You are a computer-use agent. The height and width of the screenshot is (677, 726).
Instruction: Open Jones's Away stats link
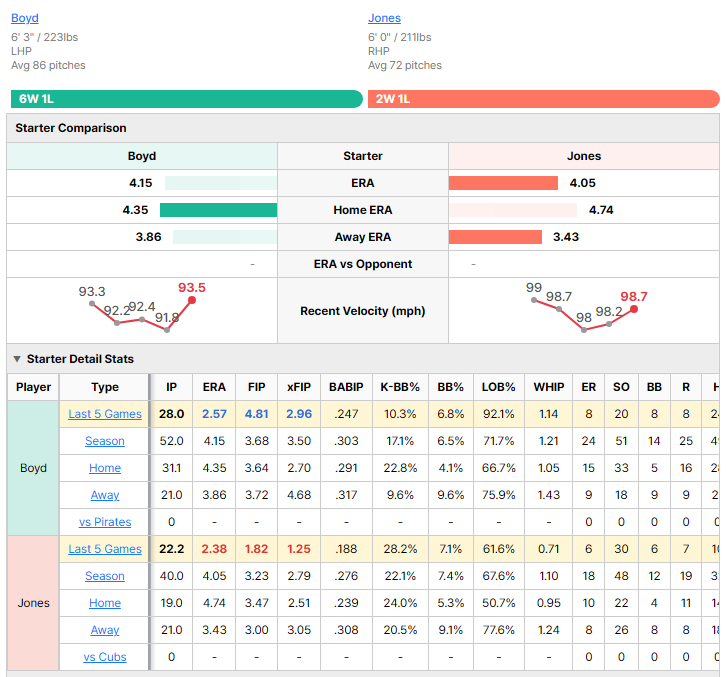pyautogui.click(x=105, y=630)
